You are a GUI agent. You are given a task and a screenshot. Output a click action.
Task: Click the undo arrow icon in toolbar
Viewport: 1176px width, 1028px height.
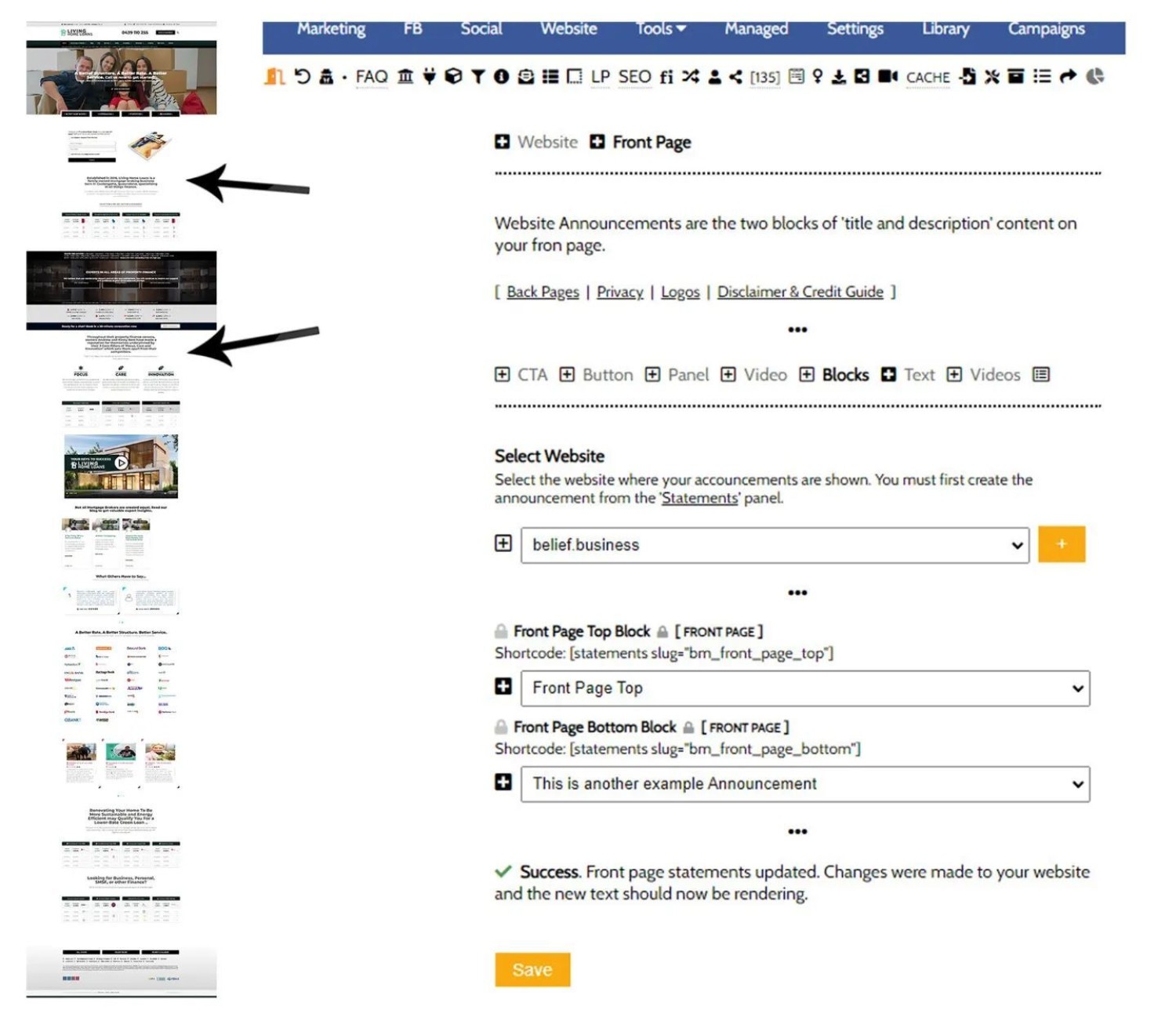302,76
